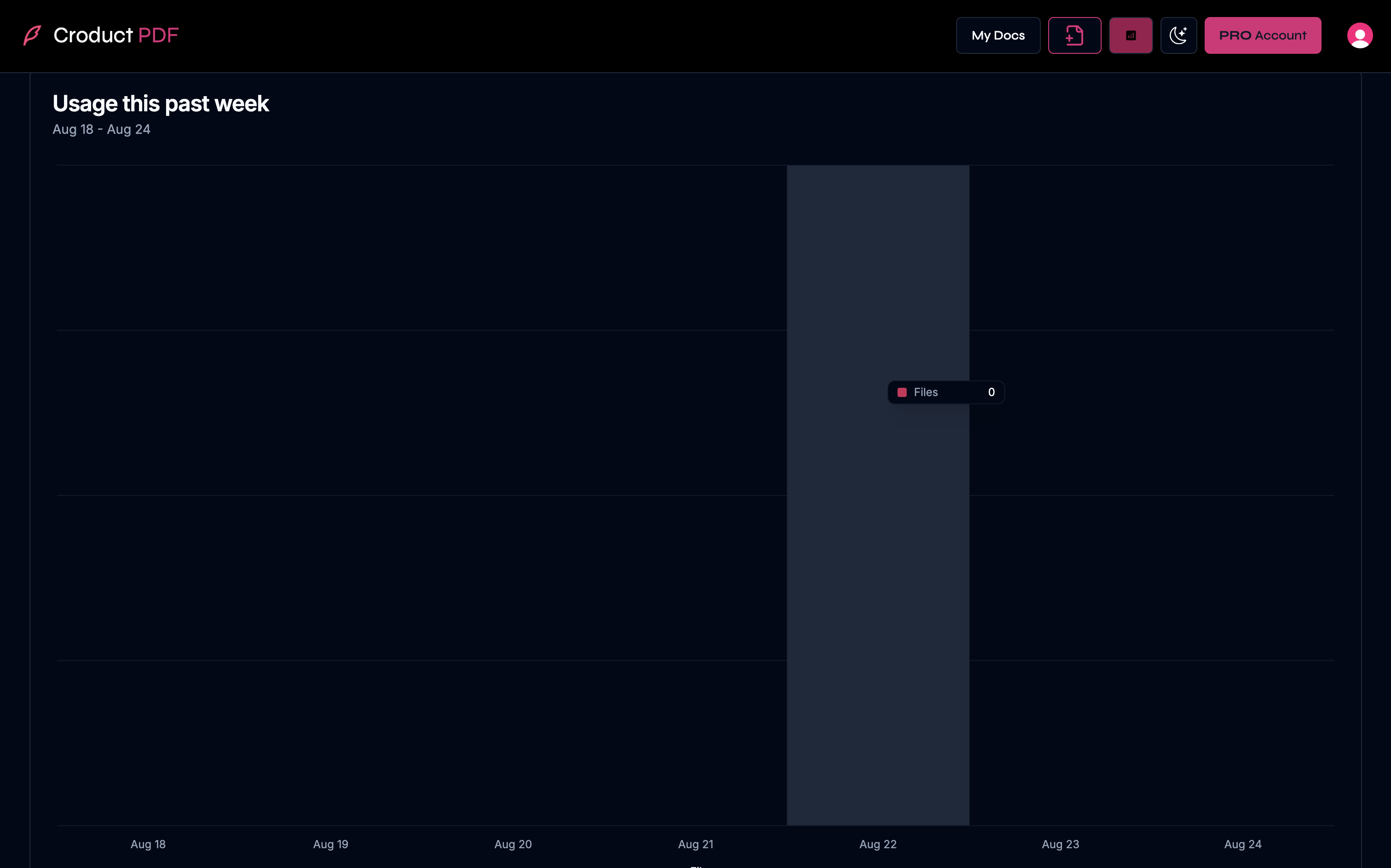1391x868 pixels.
Task: Create a new document with the file-plus icon
Action: [x=1074, y=35]
